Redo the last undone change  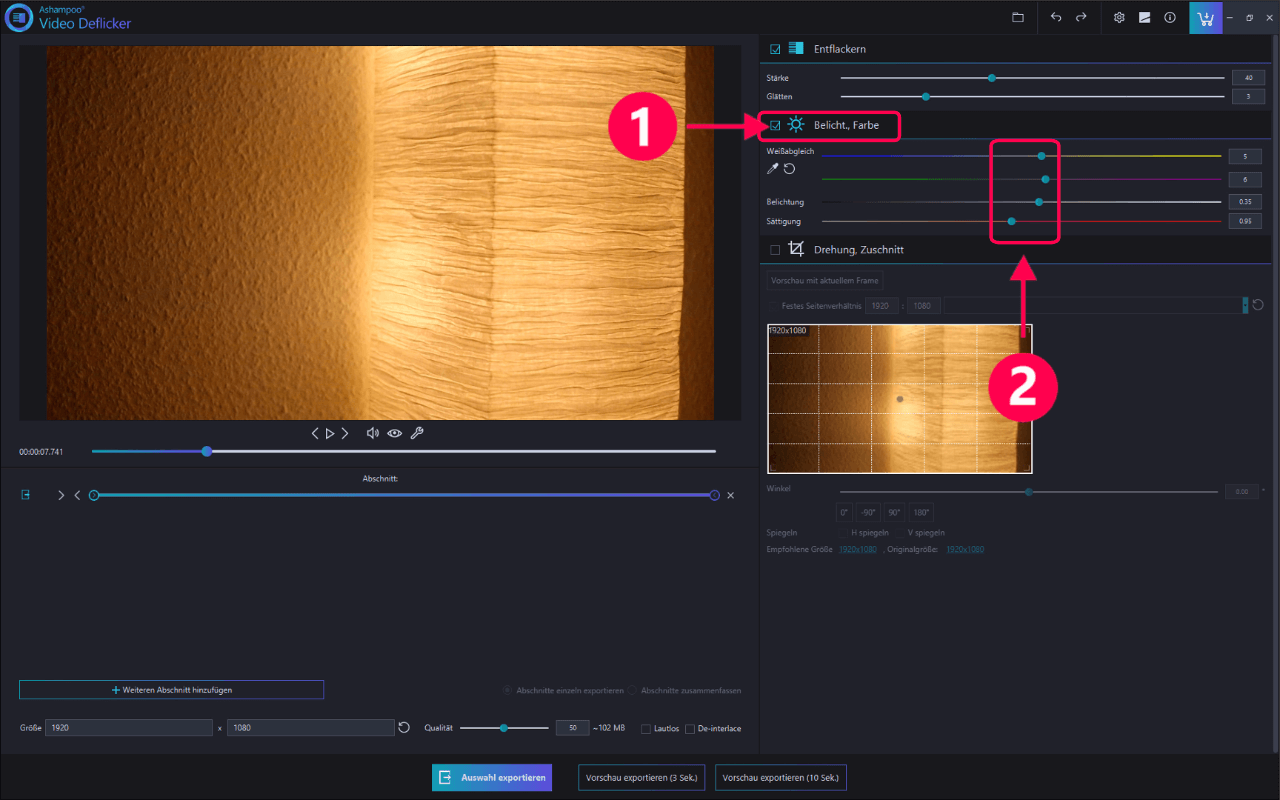click(1081, 18)
